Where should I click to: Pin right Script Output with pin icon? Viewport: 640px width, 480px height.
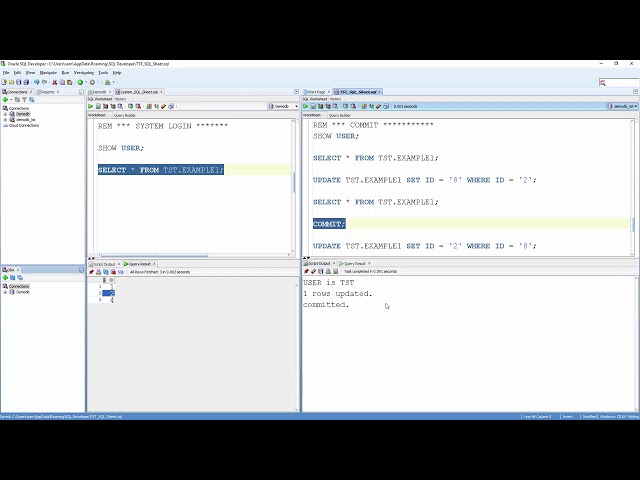[x=306, y=271]
